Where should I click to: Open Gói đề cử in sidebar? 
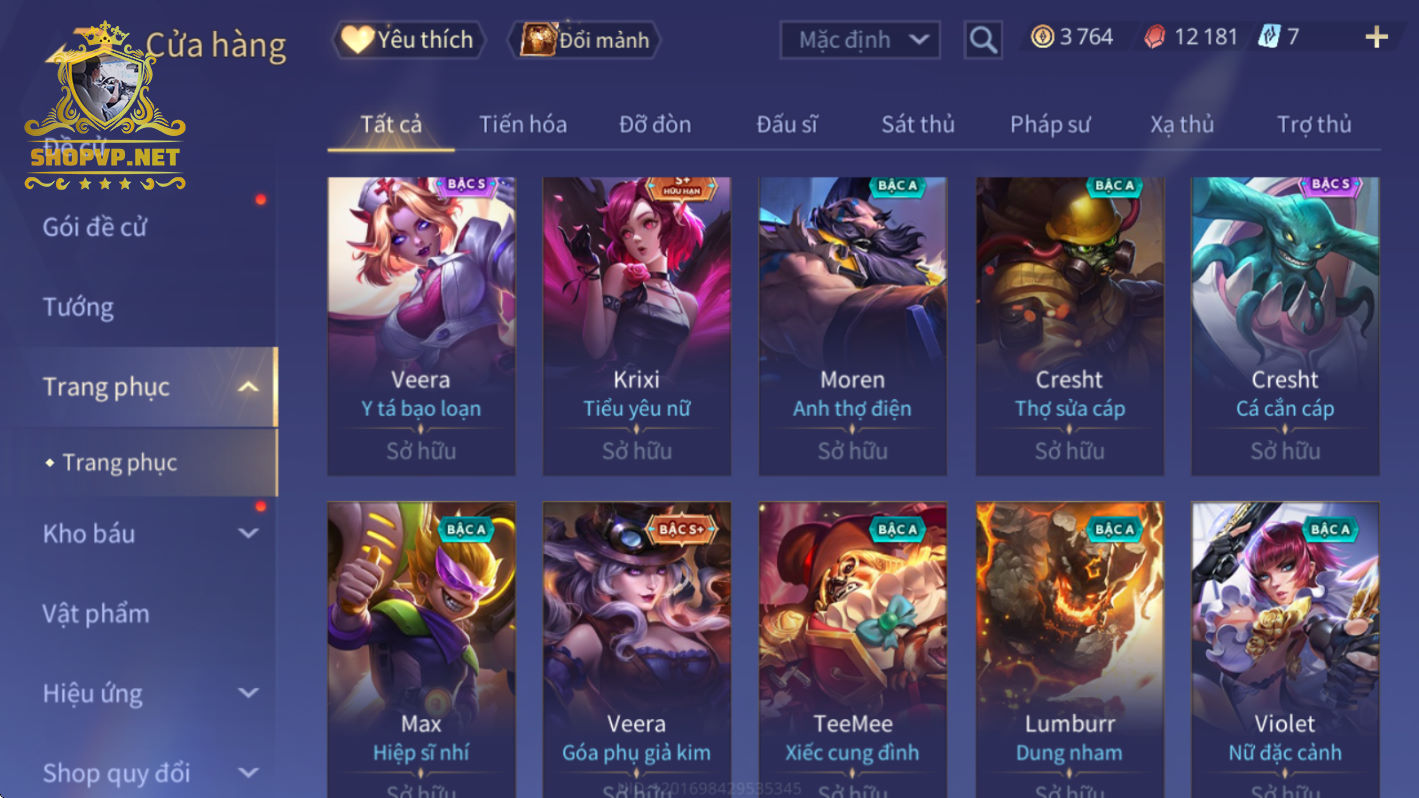(x=94, y=227)
